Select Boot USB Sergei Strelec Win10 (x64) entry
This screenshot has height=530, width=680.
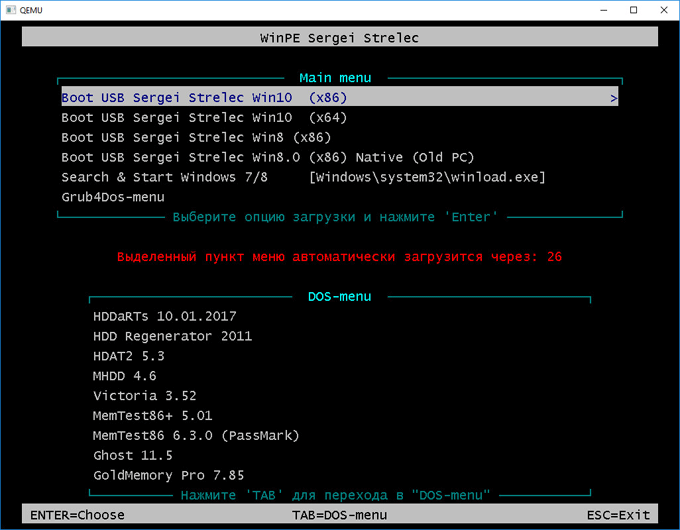coord(204,118)
